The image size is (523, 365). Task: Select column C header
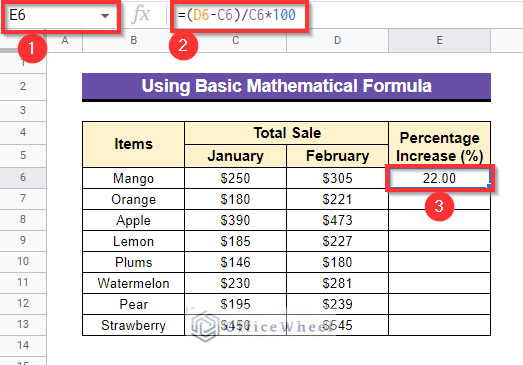coord(235,40)
